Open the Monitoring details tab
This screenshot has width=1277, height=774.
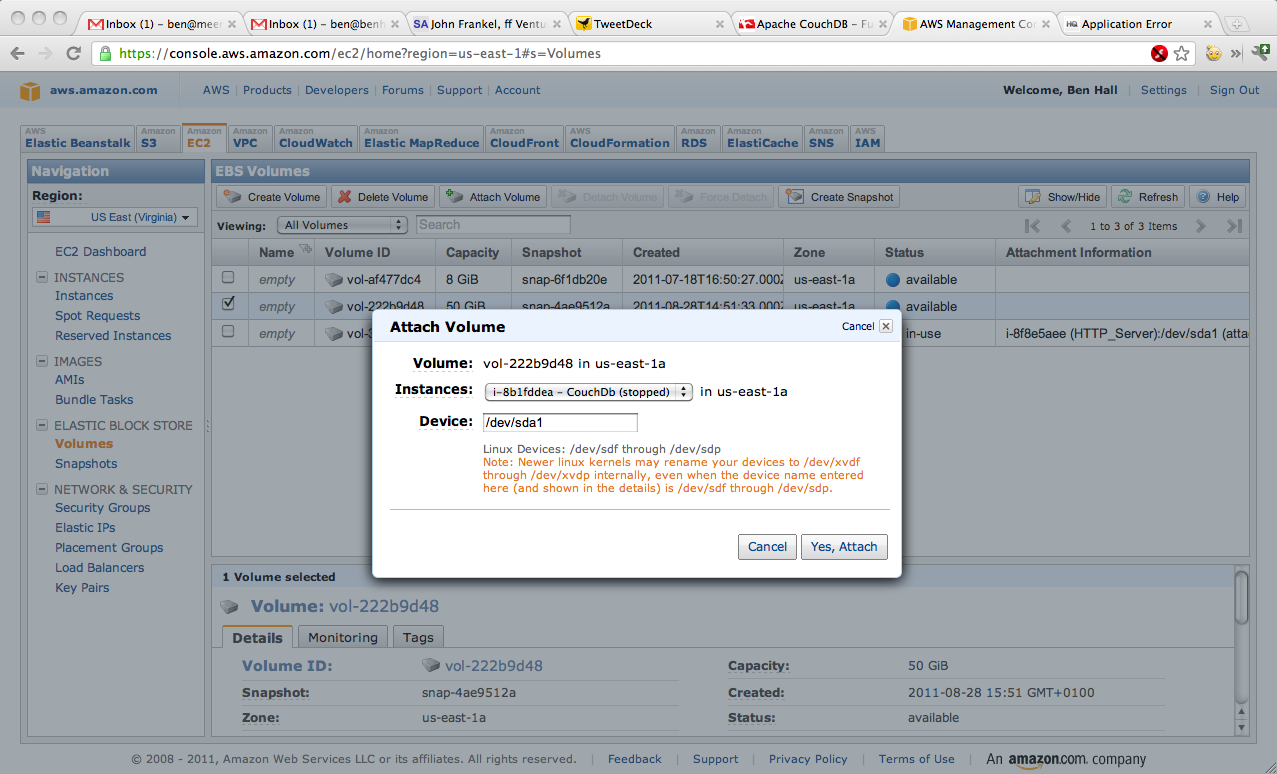click(343, 637)
